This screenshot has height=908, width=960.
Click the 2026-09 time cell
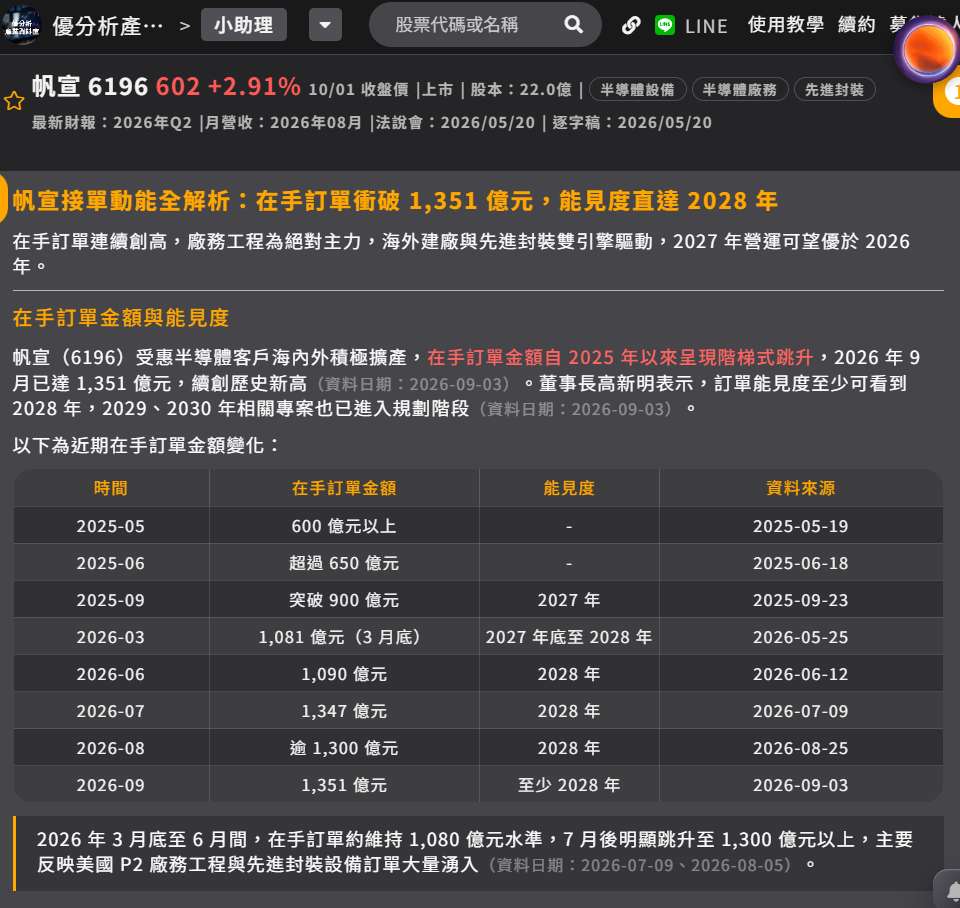coord(111,785)
